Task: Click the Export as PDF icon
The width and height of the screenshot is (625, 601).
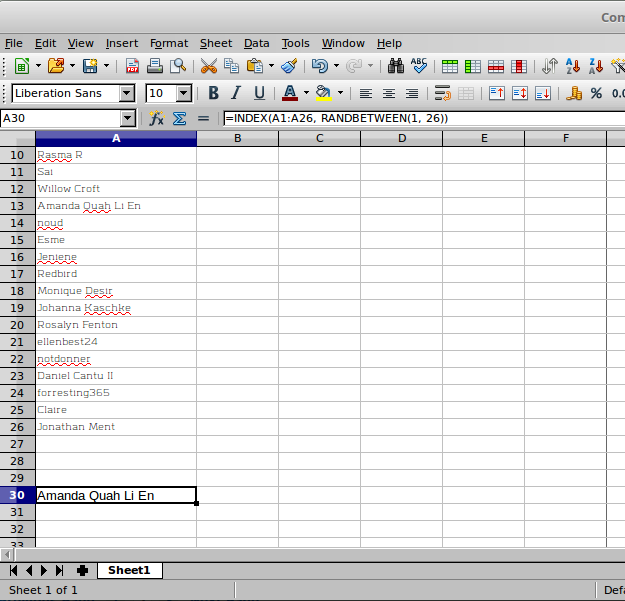Action: 133,67
